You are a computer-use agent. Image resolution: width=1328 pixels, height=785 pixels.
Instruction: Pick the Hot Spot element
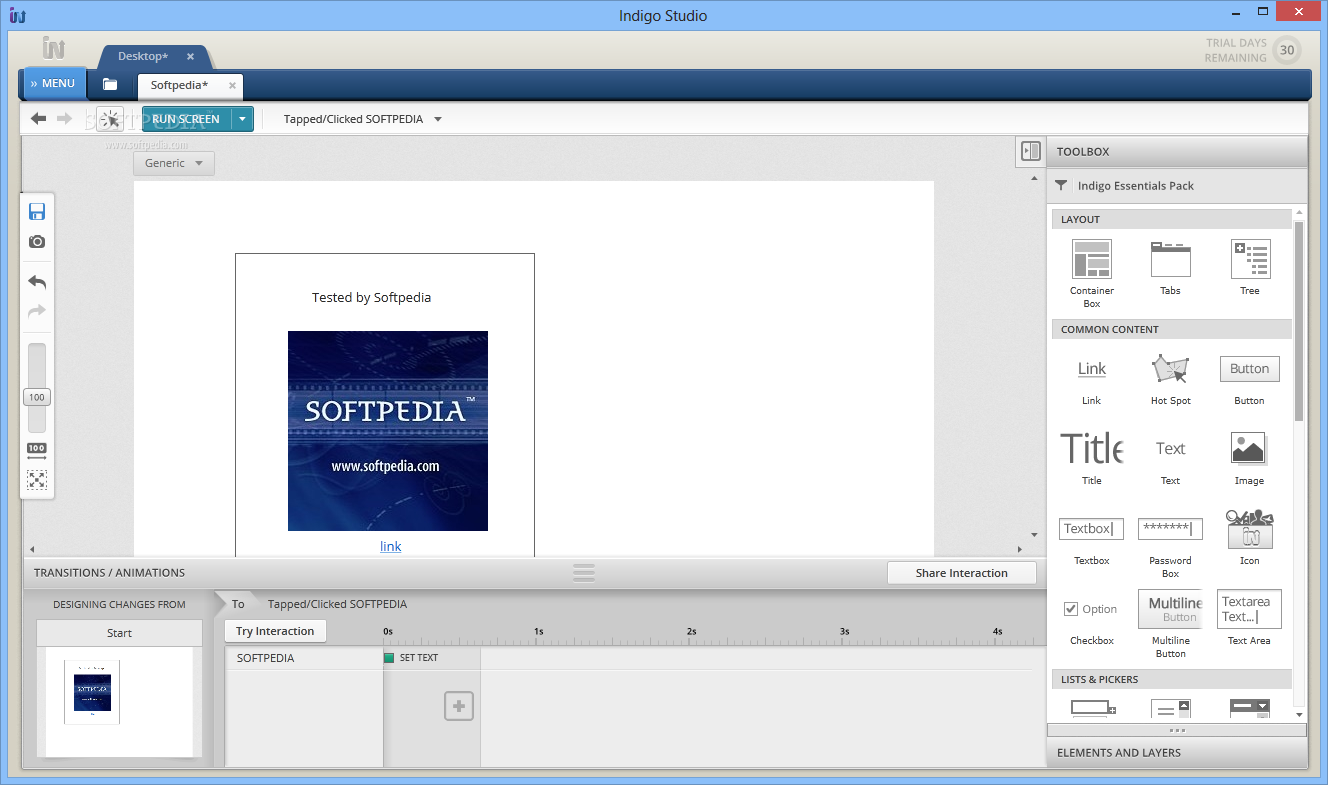coord(1170,379)
